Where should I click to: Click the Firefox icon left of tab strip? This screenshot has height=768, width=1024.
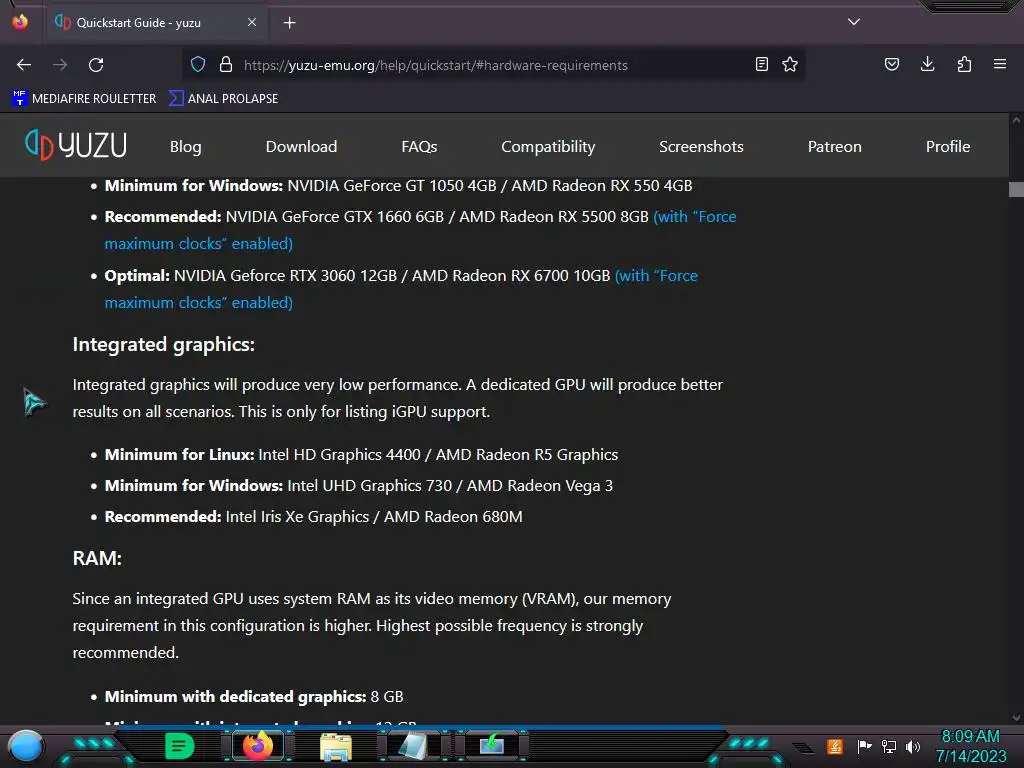point(20,22)
